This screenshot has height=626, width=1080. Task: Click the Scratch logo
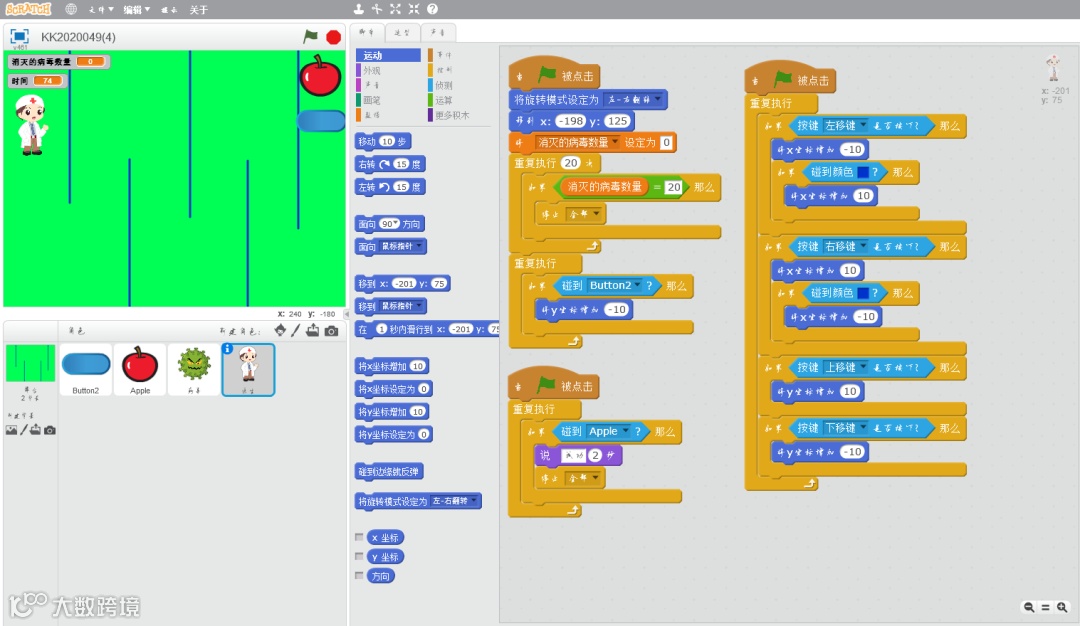pos(28,9)
